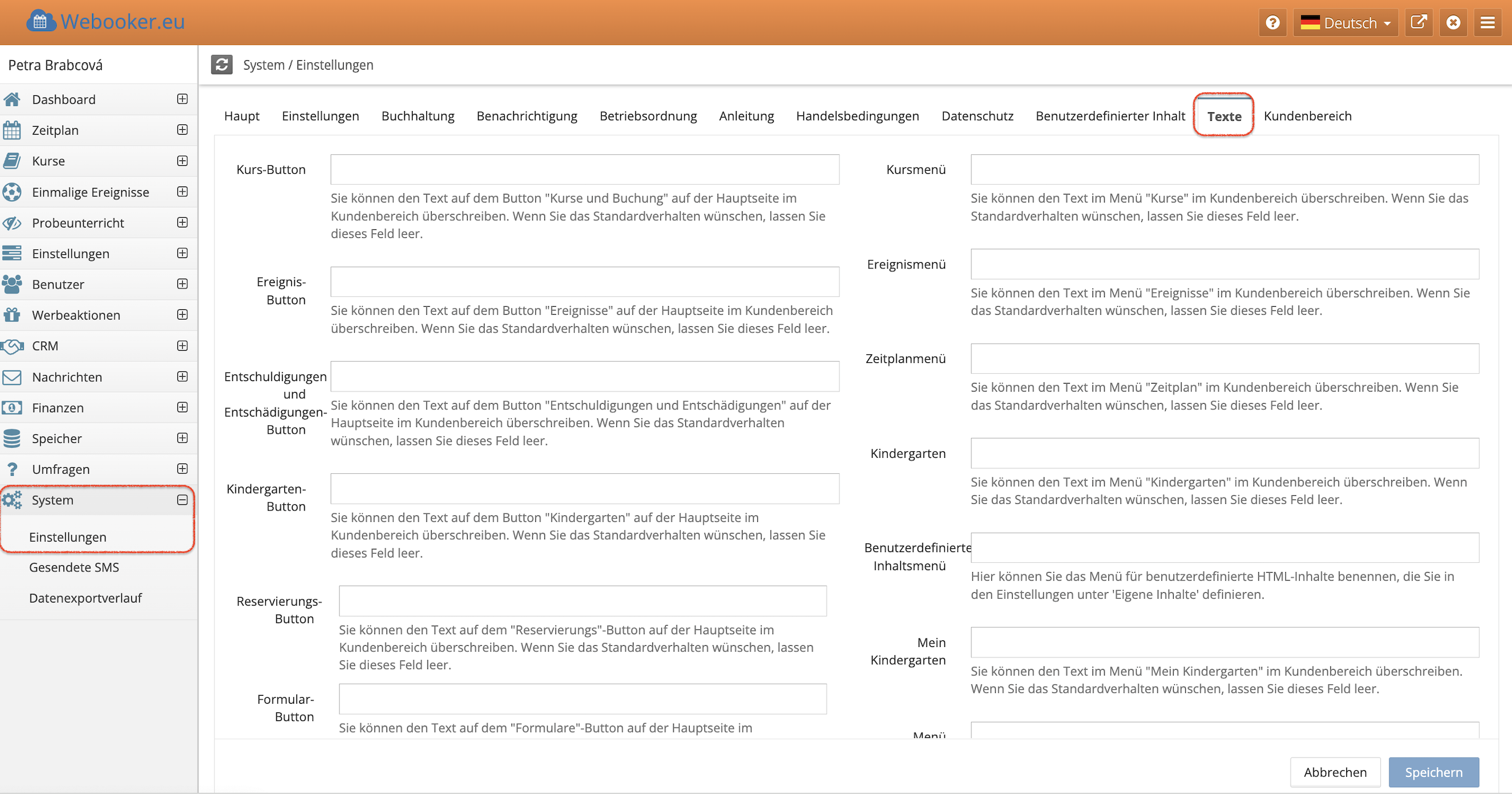Expand the Finanzen sidebar section
Image resolution: width=1512 pixels, height=794 pixels.
182,407
